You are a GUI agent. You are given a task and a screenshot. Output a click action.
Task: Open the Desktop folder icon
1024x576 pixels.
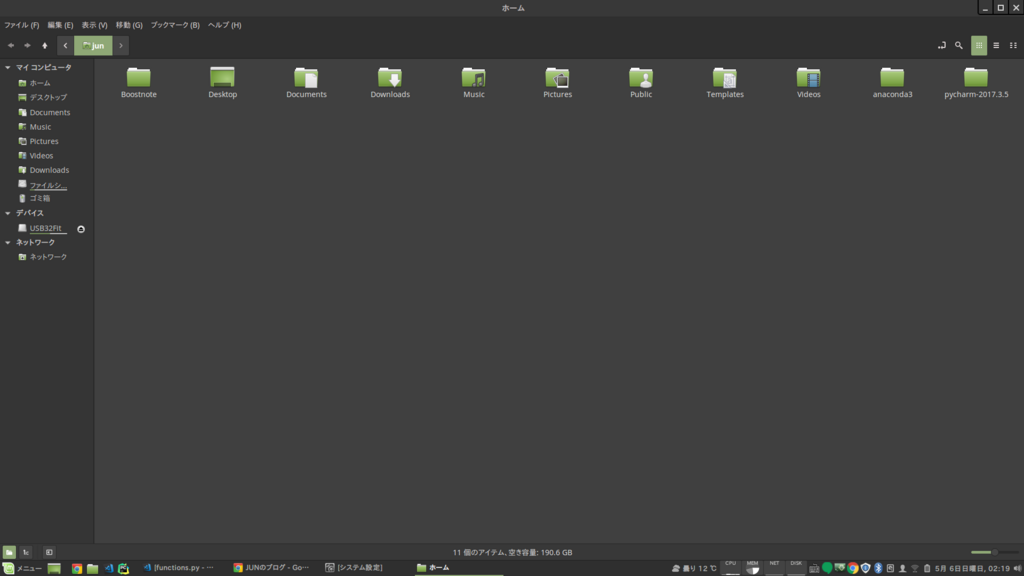point(222,82)
